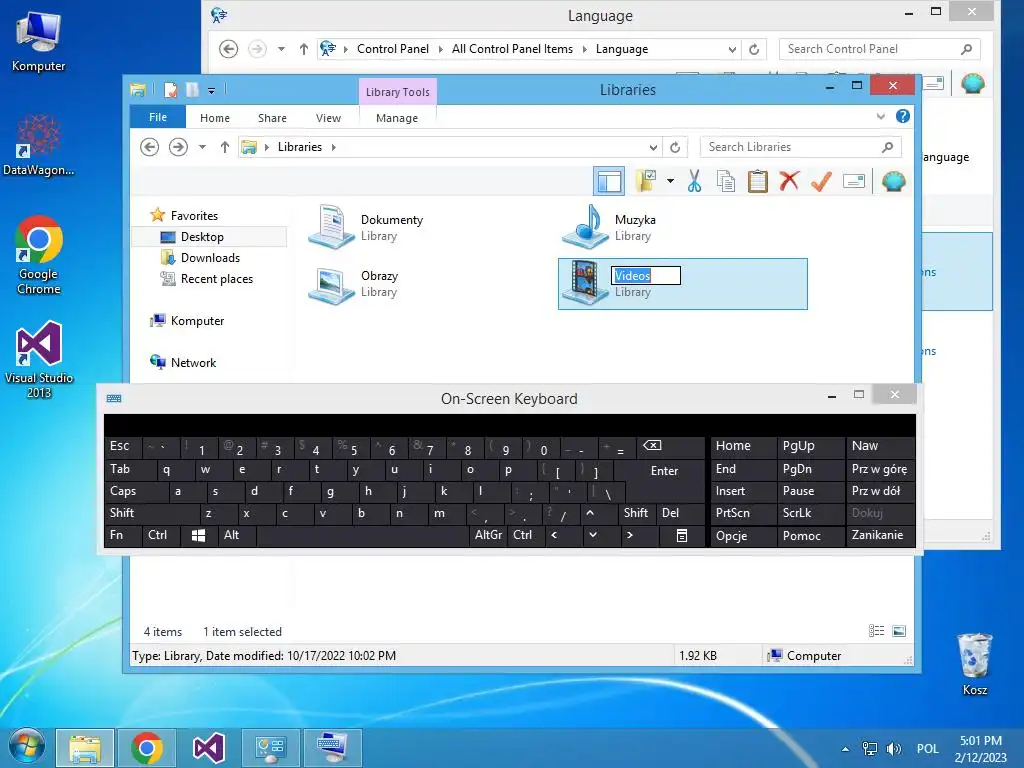Image resolution: width=1024 pixels, height=768 pixels.
Task: Select Favorites in navigation pane
Action: pos(194,216)
